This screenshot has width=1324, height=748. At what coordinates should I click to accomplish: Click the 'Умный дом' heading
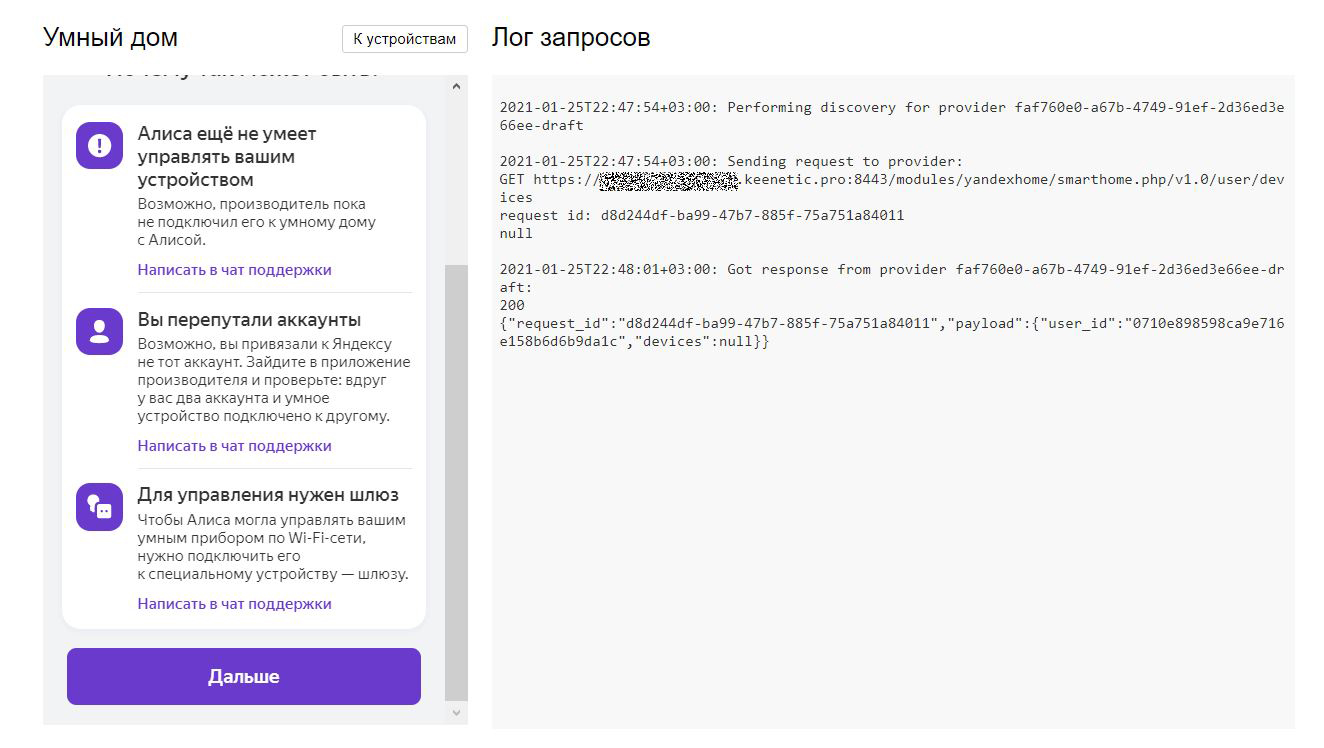point(110,38)
